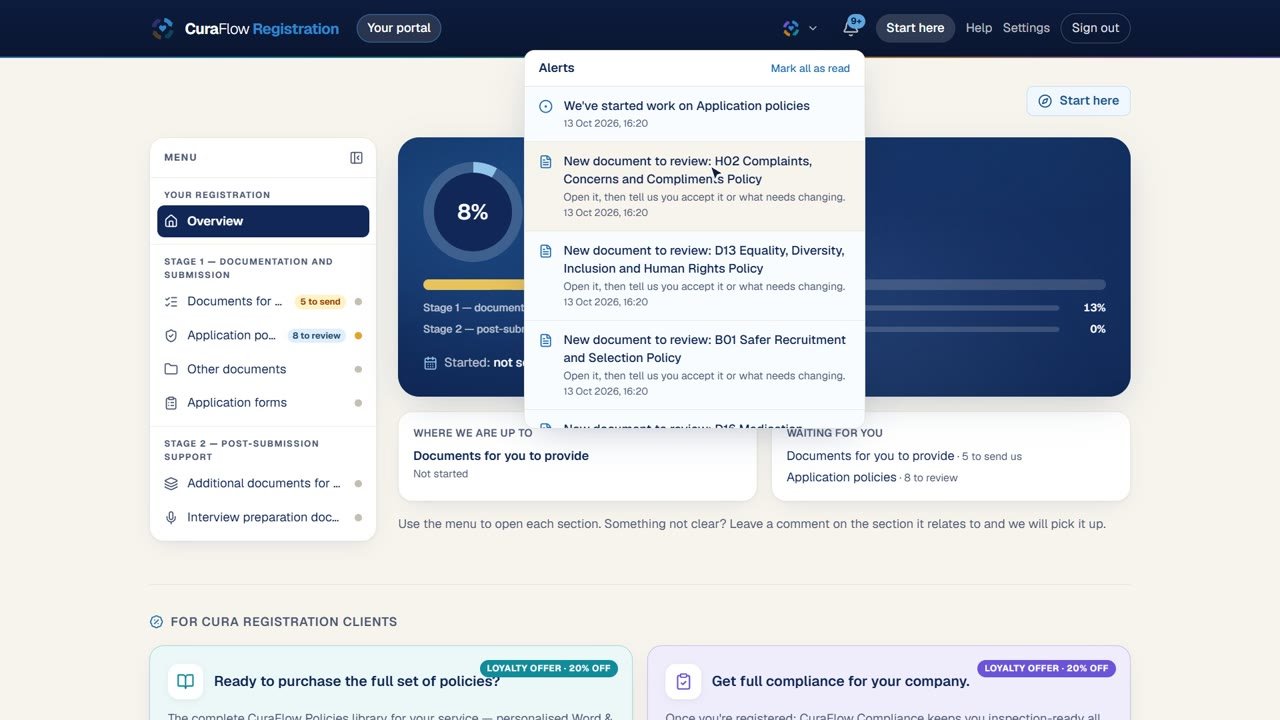Open the H02 Complaints policy alert
Screen dimensions: 1280x720
(x=694, y=186)
